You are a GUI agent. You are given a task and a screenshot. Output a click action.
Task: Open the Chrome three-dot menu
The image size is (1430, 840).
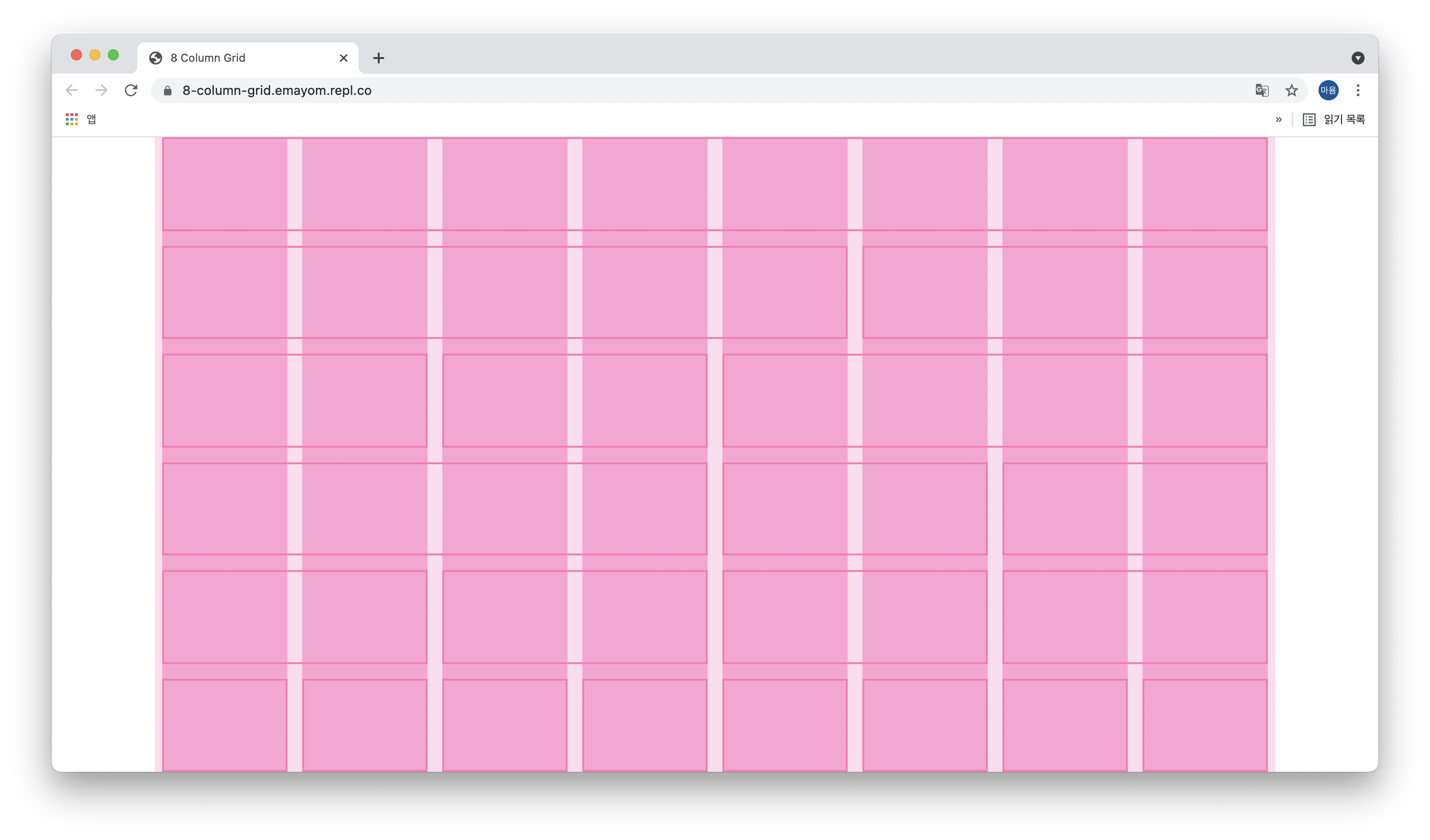tap(1358, 90)
